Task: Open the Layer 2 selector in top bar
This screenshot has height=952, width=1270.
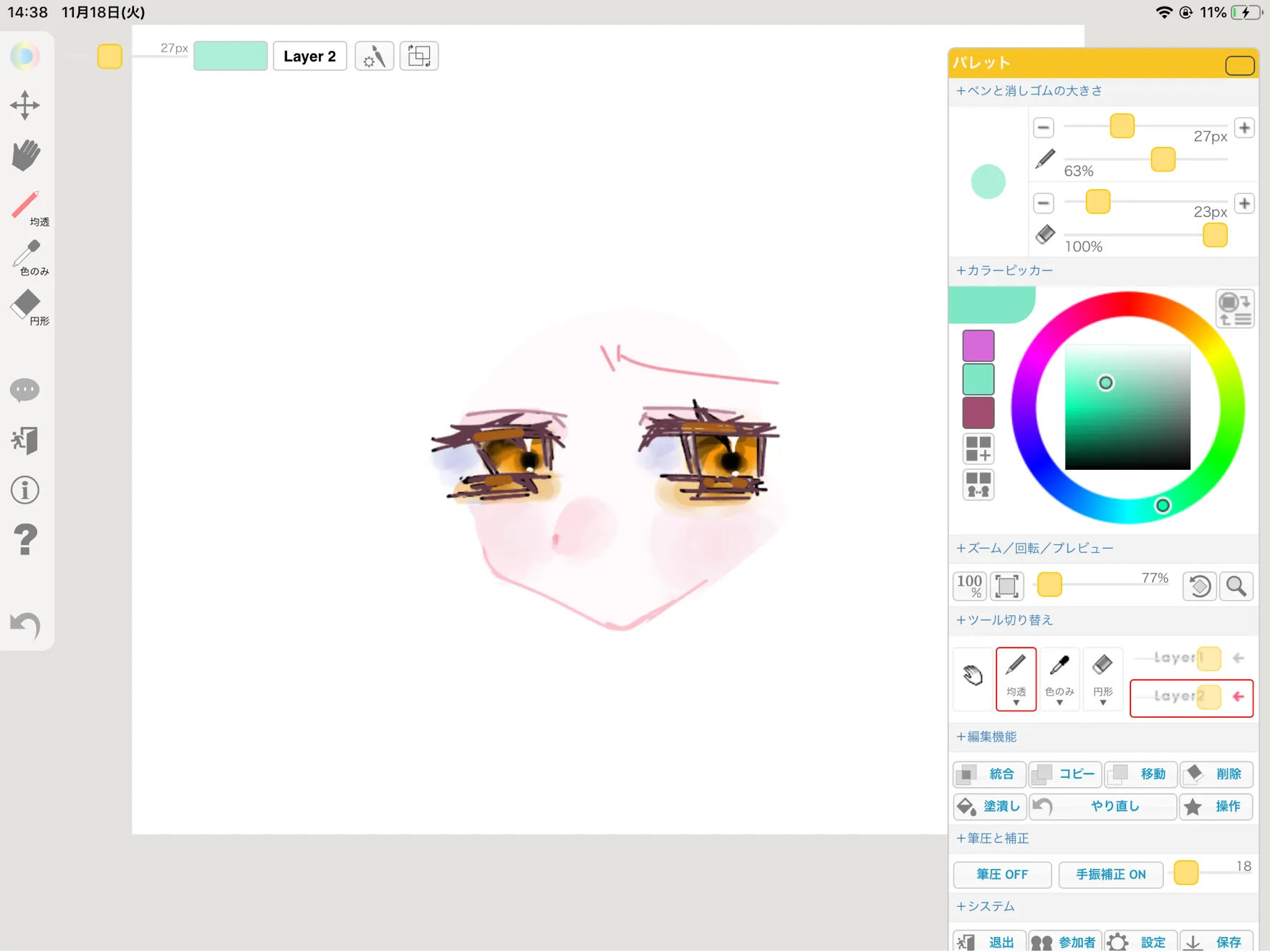Action: click(310, 56)
